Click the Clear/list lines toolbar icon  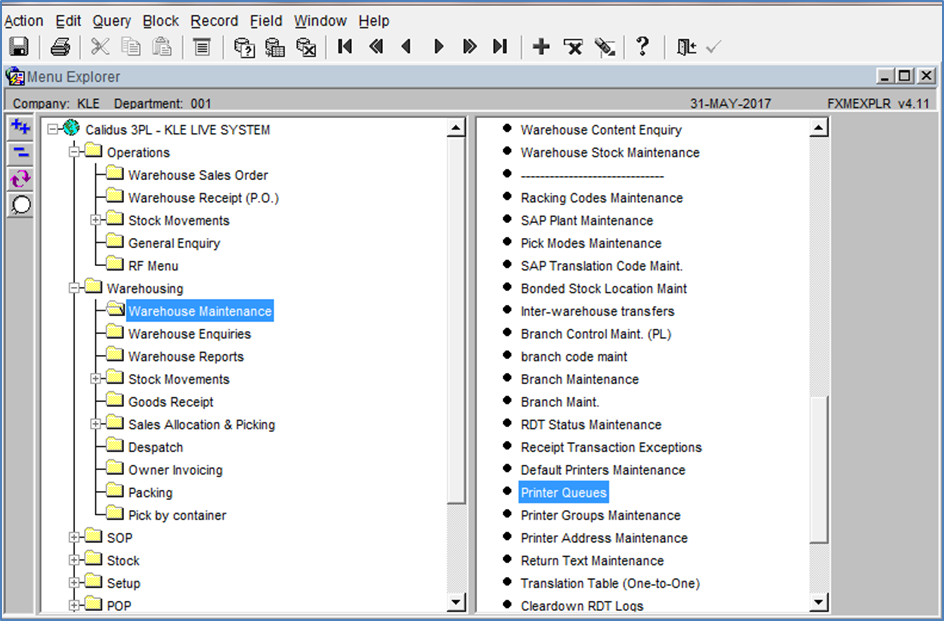coord(202,46)
